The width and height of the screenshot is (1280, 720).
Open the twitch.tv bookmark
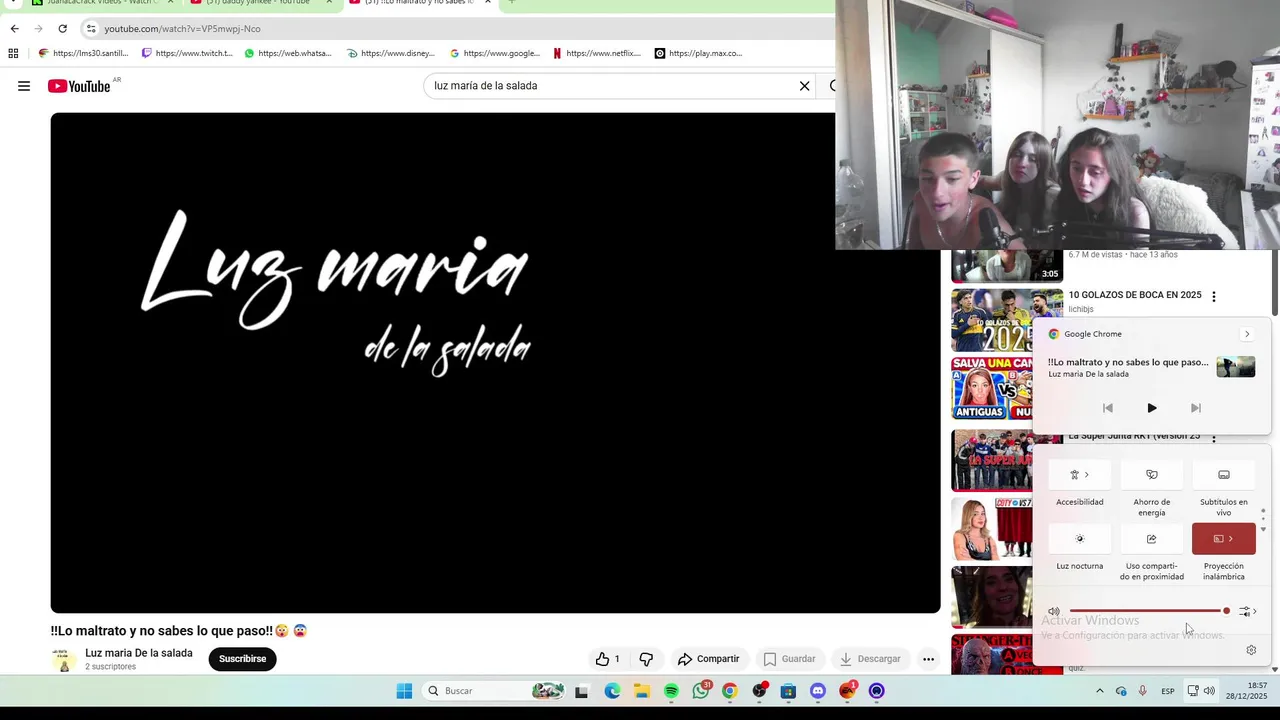click(x=187, y=53)
